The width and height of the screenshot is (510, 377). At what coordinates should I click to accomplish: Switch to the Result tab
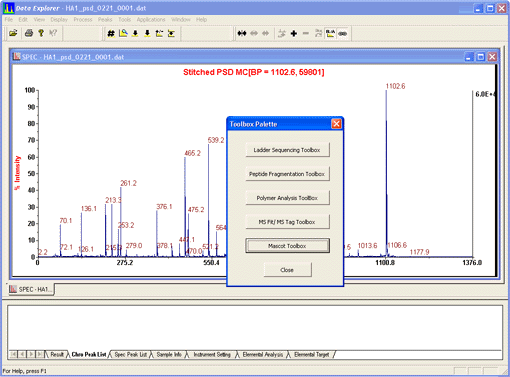coord(57,354)
